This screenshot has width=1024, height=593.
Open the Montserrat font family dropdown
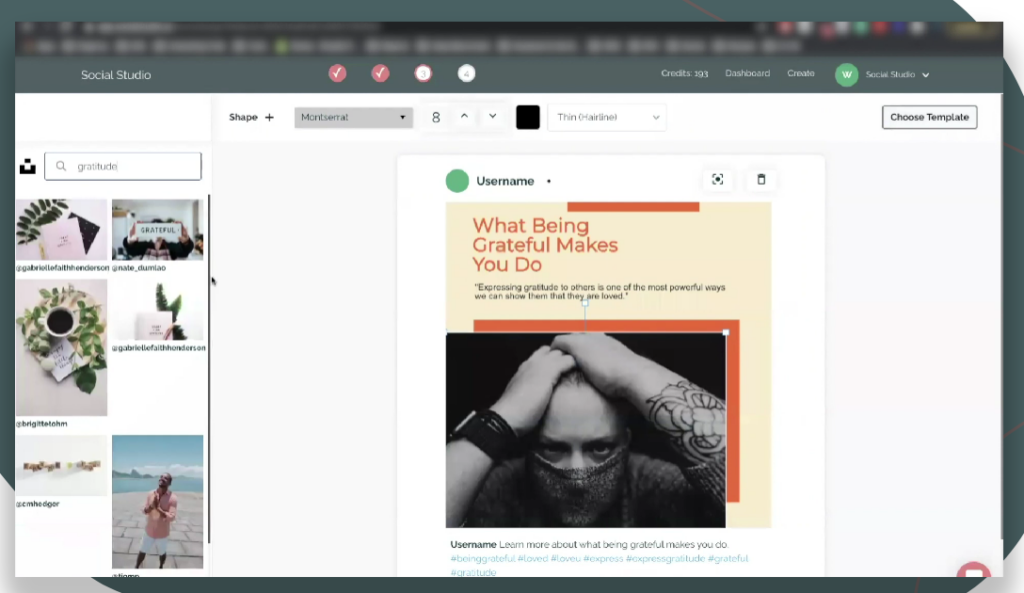pos(353,117)
